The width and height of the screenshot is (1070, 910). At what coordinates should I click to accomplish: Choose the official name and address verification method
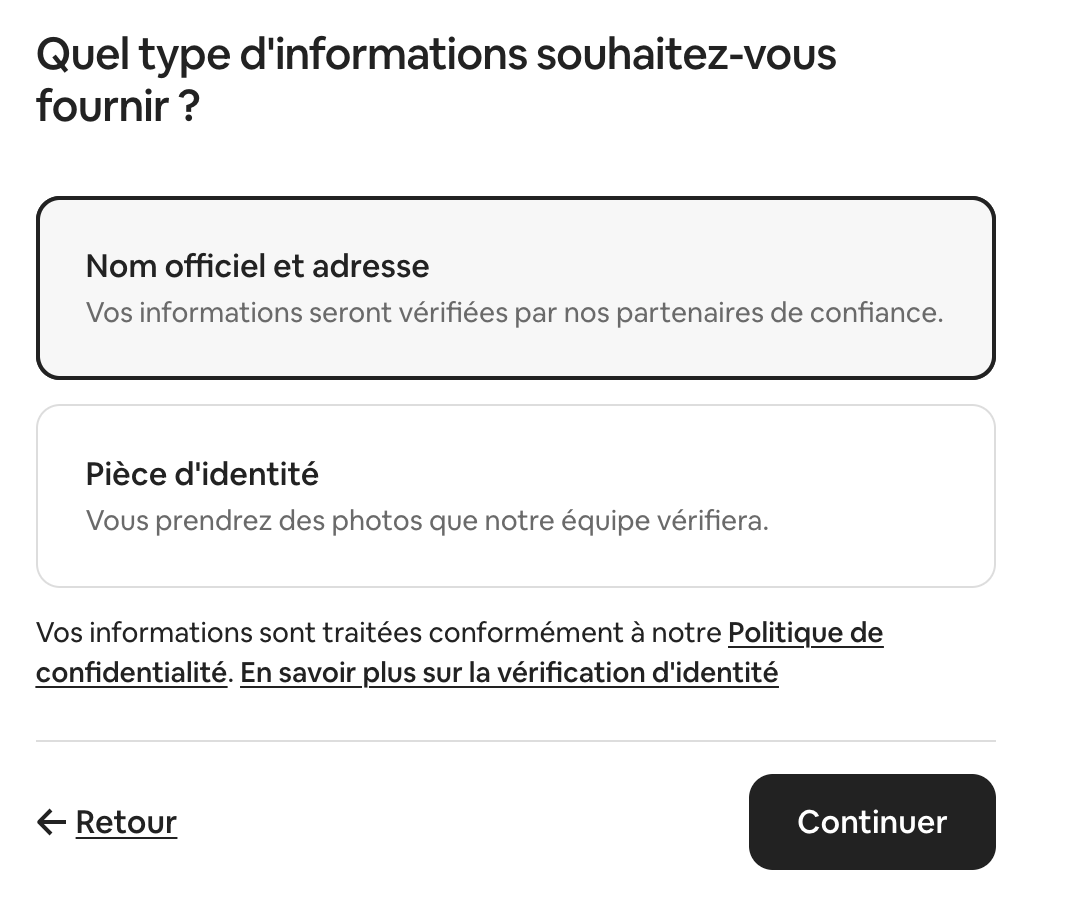(x=515, y=287)
